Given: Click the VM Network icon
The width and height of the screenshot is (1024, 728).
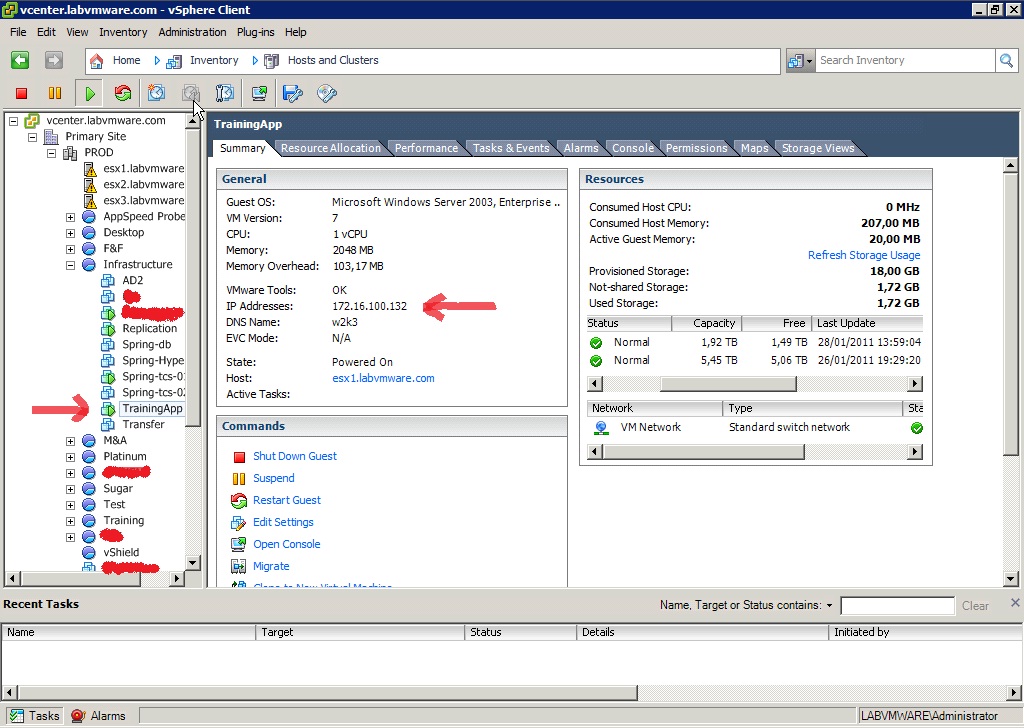Looking at the screenshot, I should click(x=601, y=428).
